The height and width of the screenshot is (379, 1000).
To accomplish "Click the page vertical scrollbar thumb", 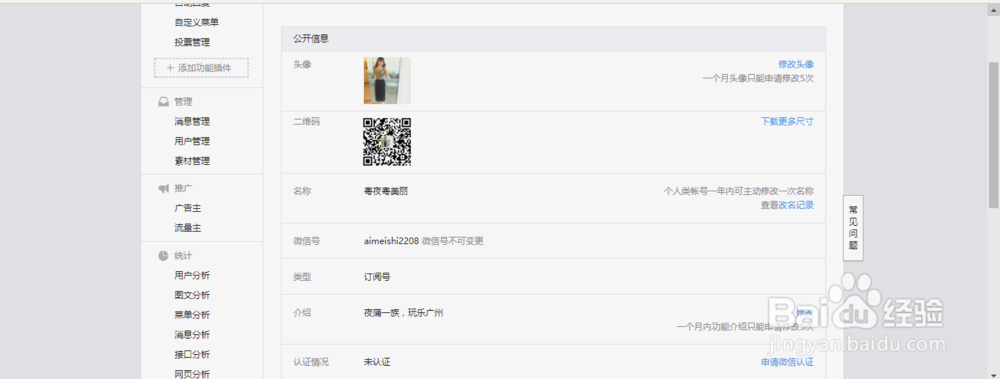I will tap(994, 135).
